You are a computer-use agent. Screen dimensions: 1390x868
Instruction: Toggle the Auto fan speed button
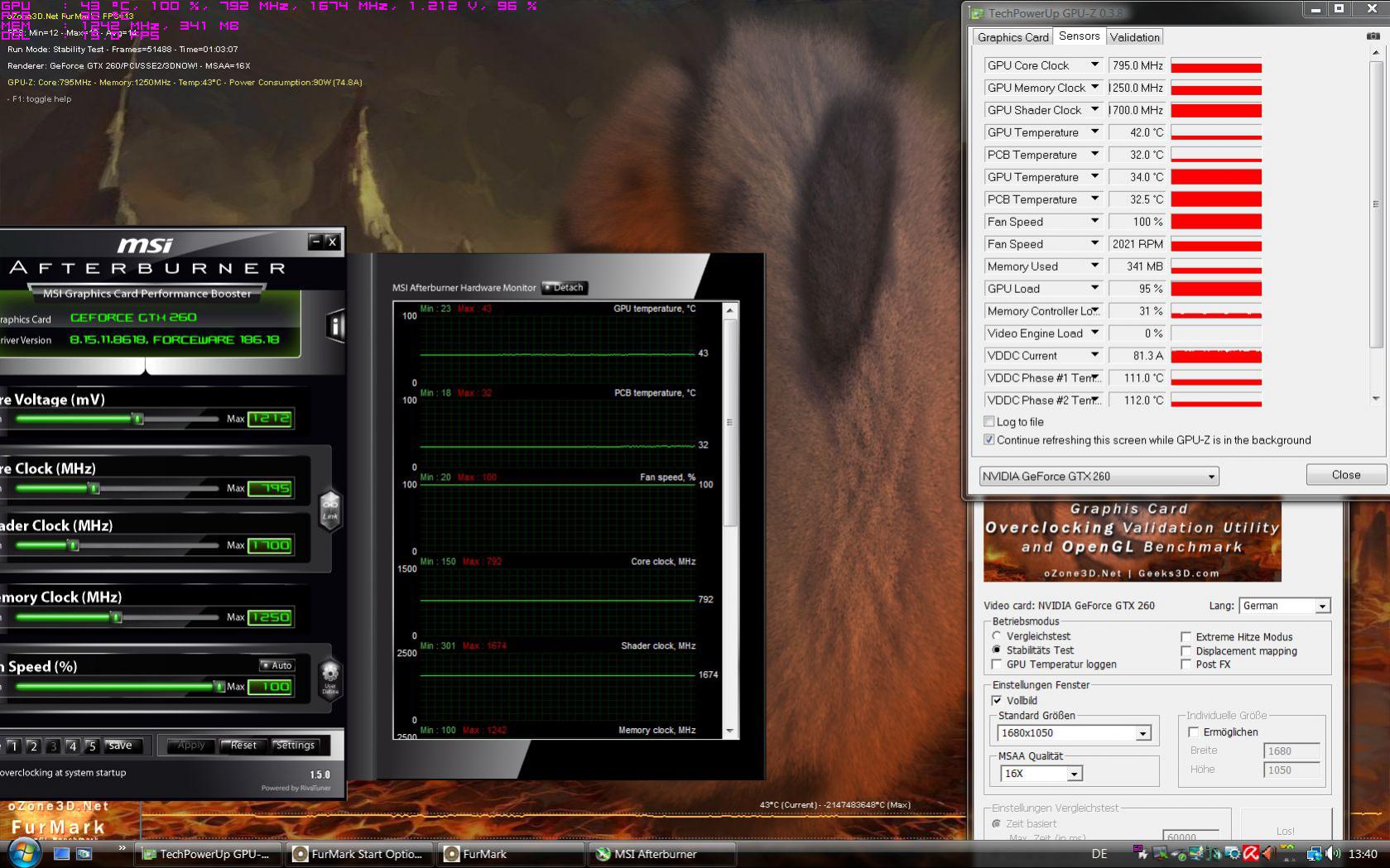coord(277,665)
